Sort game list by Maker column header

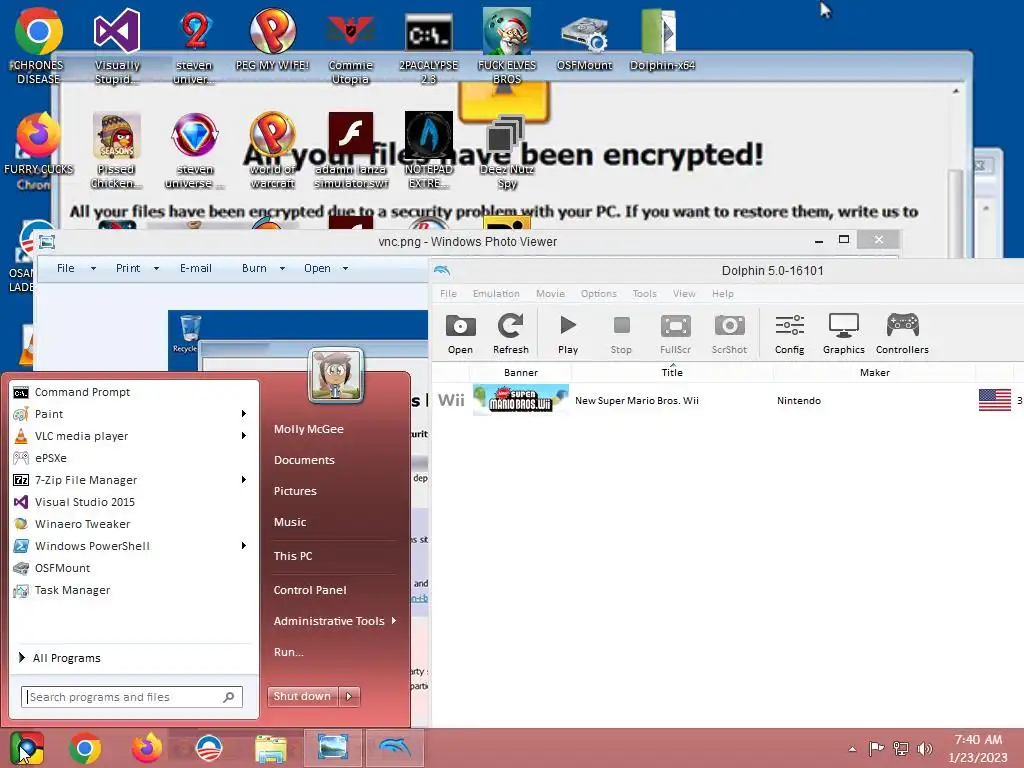click(874, 372)
